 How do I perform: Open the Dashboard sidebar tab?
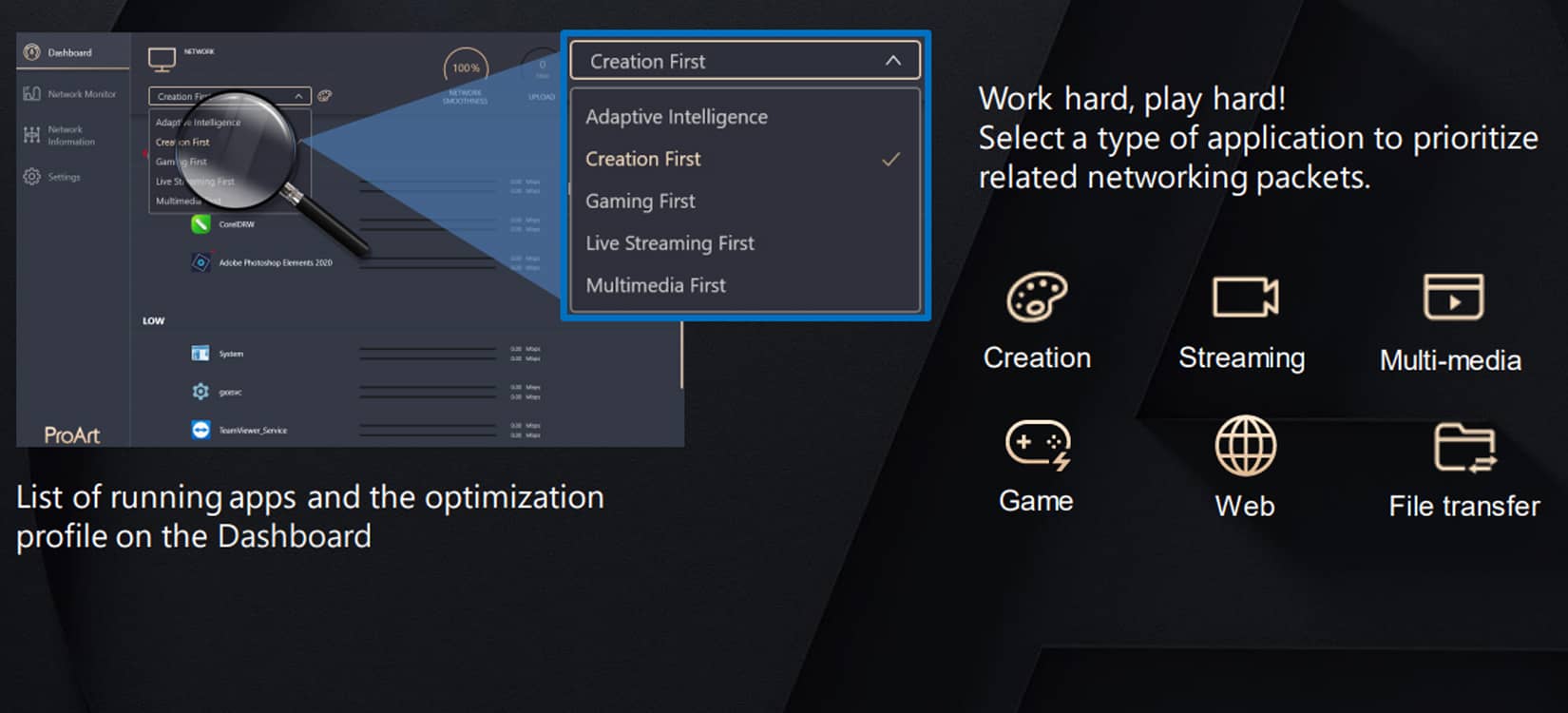coord(70,52)
